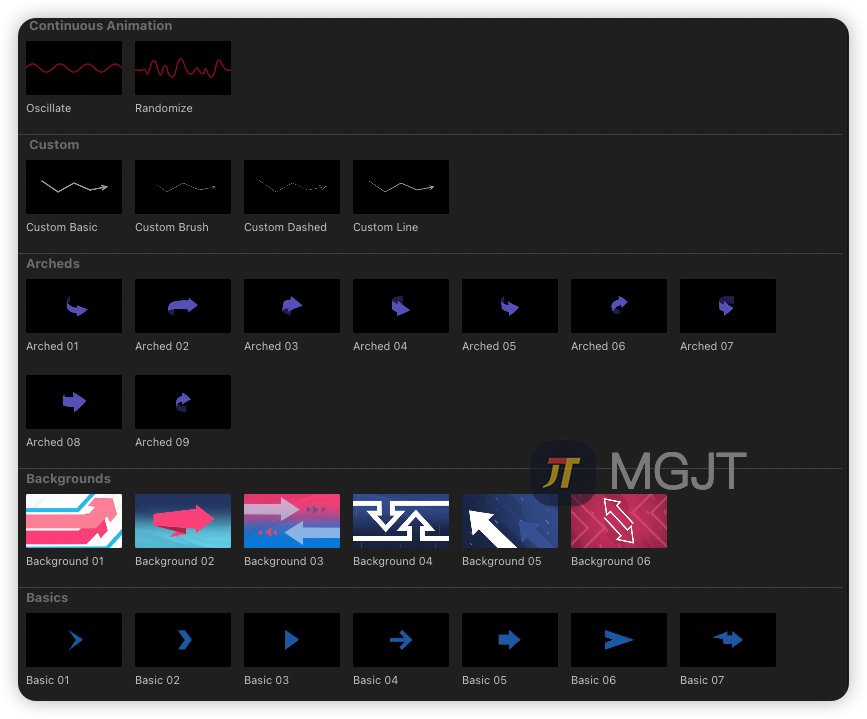Click the "Arched 01" label text
The height and width of the screenshot is (719, 867).
coord(53,346)
